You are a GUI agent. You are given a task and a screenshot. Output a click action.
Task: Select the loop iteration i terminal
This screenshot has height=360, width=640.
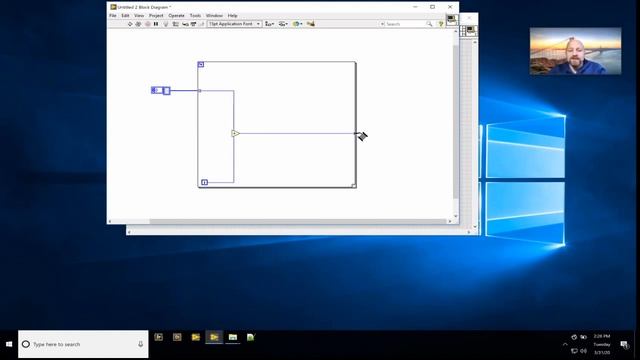click(204, 182)
